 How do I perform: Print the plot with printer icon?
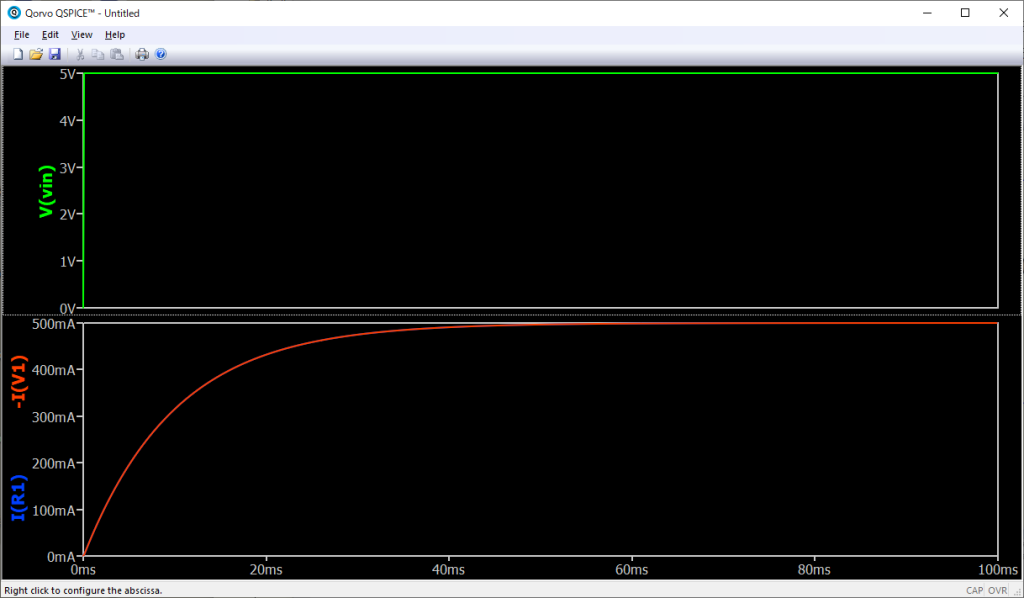pos(142,54)
